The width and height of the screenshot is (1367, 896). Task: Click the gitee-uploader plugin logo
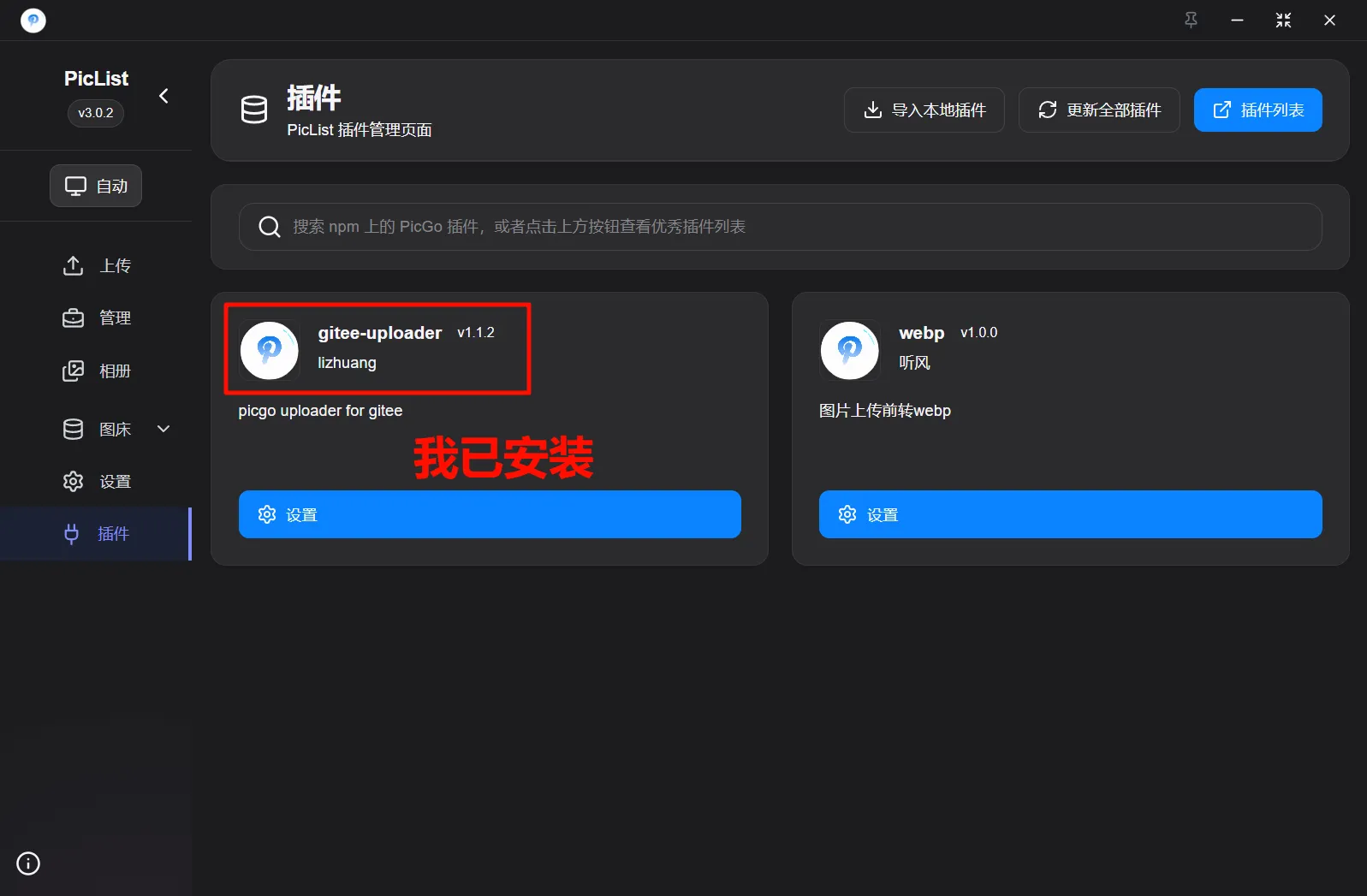click(x=270, y=350)
